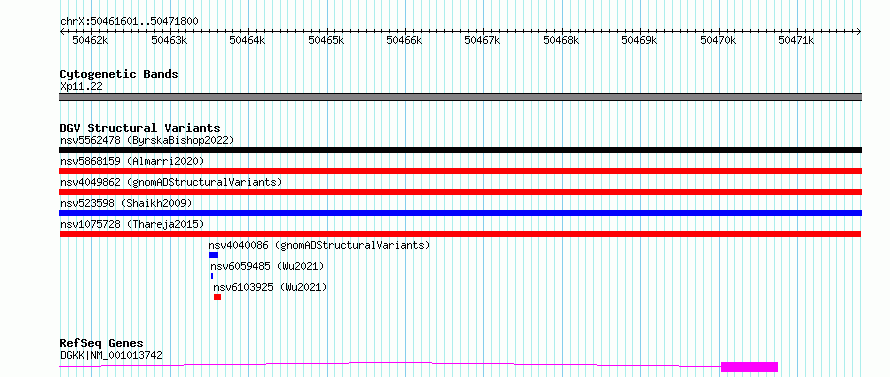Click the 50463k ruler position
Screen dimensions: 890x377
coord(169,40)
